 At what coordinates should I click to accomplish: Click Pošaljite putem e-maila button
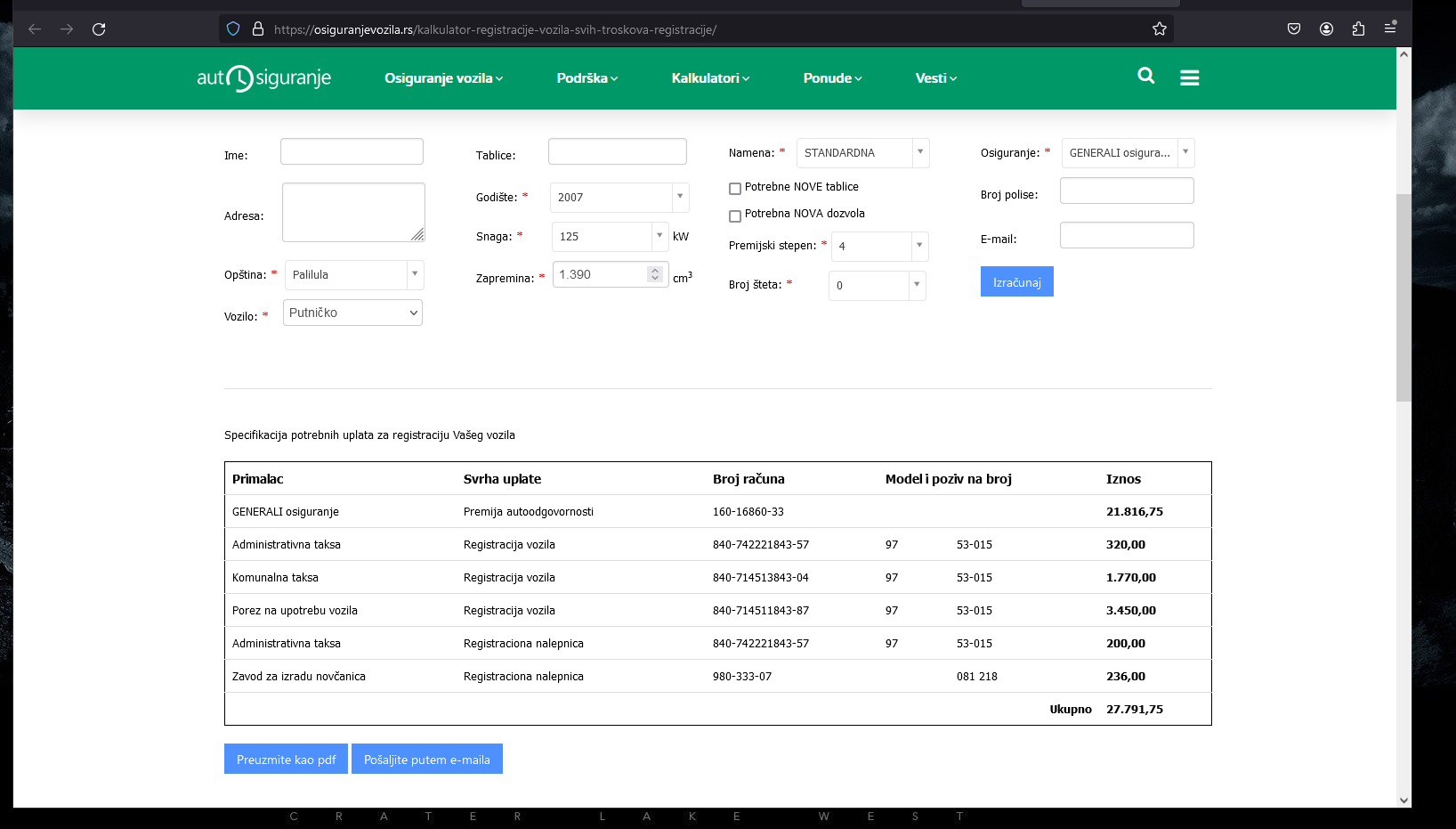(427, 759)
